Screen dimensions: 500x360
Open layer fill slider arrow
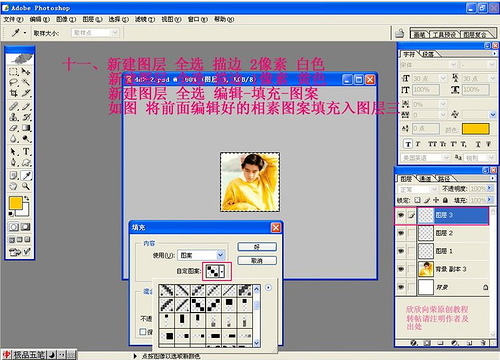click(x=489, y=200)
